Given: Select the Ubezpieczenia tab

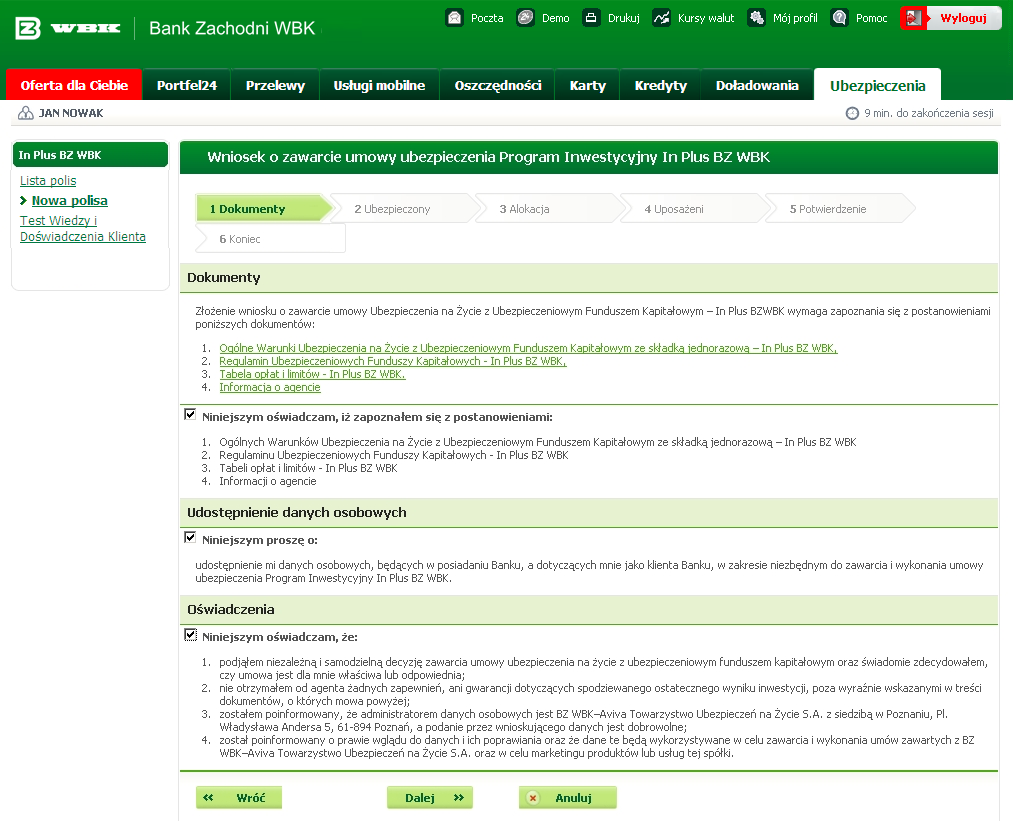Looking at the screenshot, I should click(x=877, y=85).
